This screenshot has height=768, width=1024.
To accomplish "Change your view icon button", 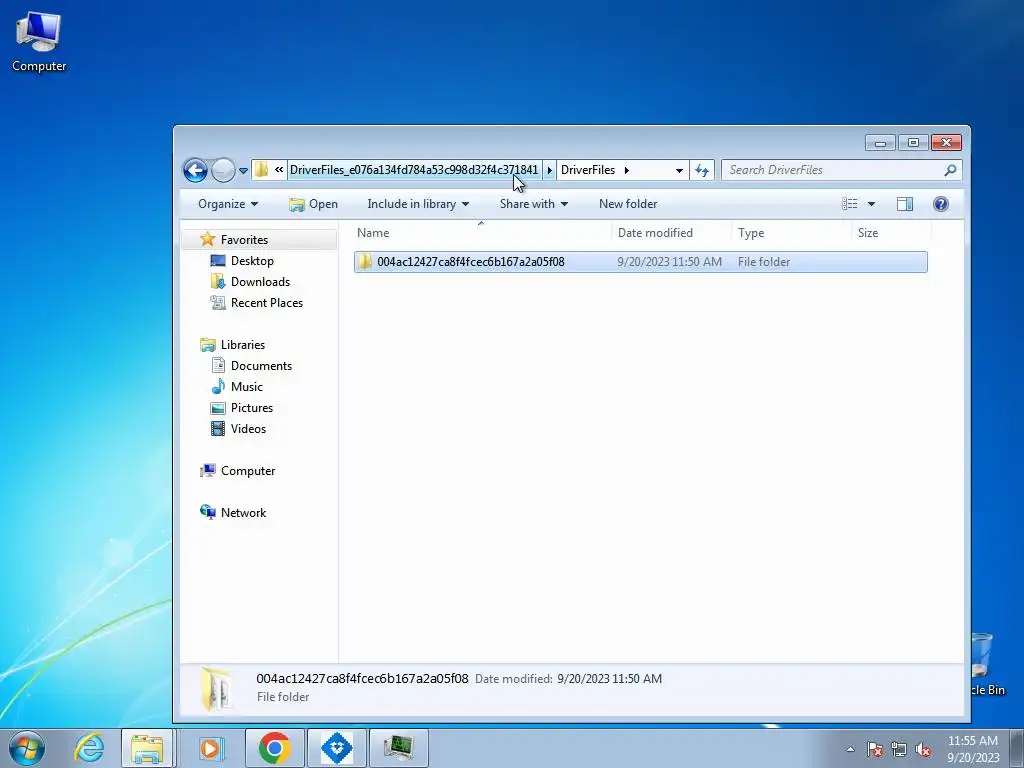I will (x=849, y=204).
